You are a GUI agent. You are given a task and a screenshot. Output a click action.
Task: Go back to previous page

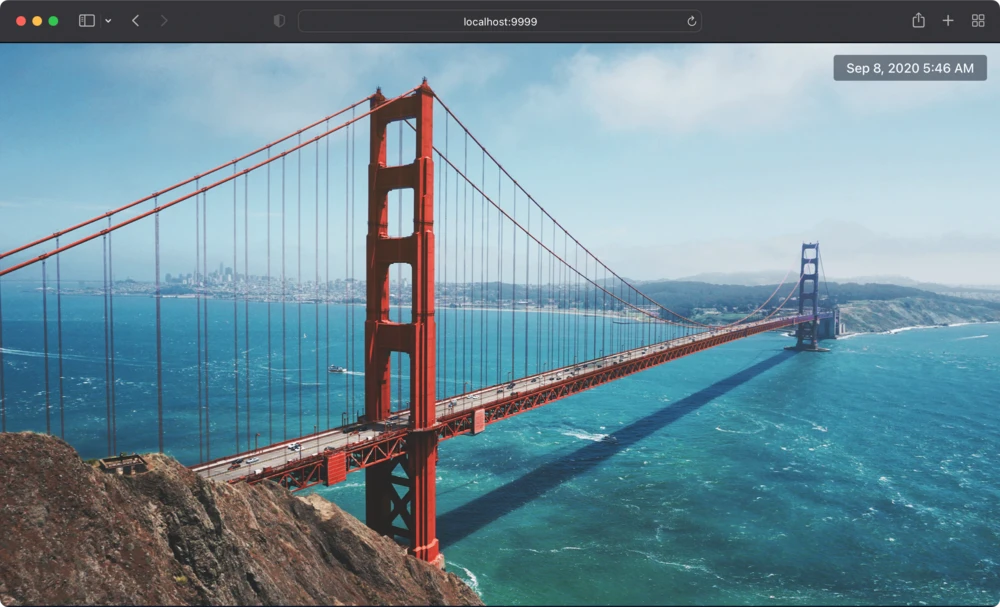tap(135, 21)
